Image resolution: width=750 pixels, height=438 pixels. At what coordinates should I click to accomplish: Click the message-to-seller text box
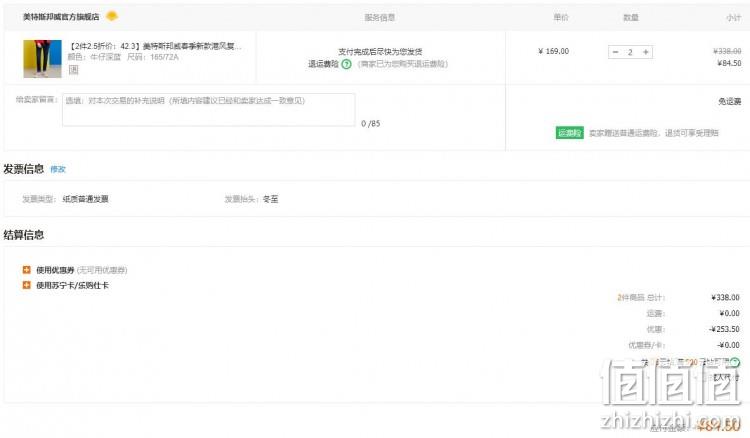(209, 110)
